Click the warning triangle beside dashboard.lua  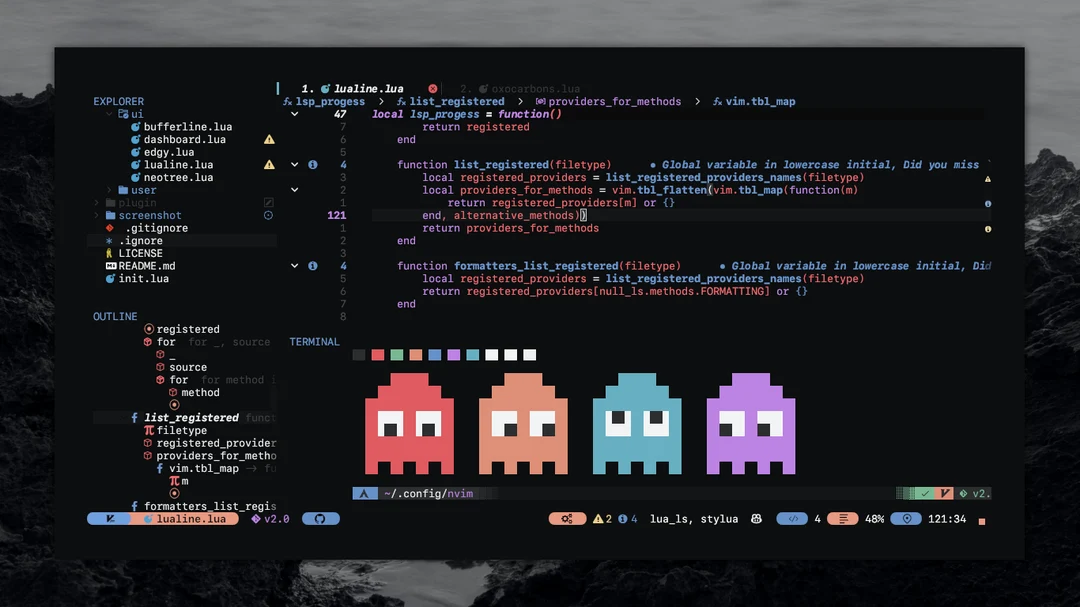(x=269, y=139)
